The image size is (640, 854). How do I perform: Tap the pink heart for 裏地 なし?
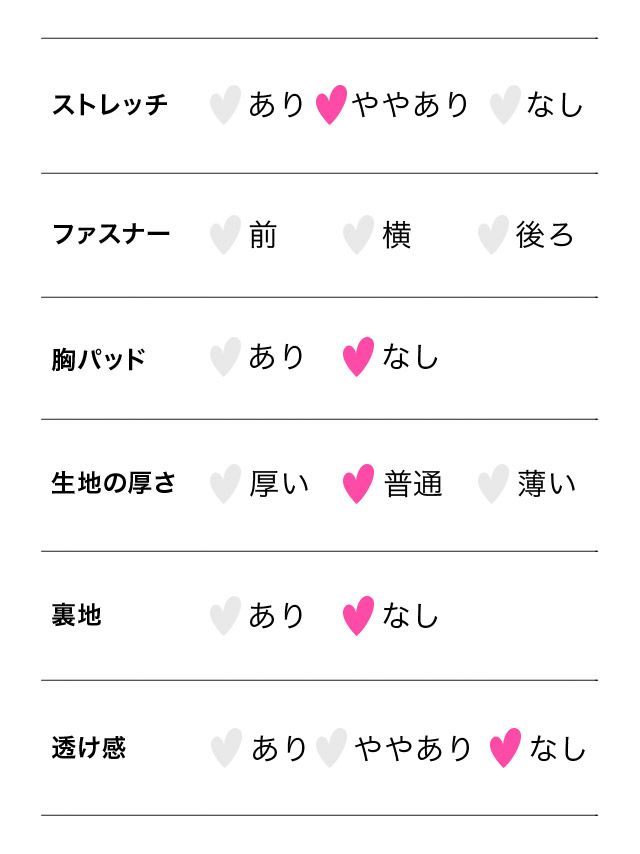point(358,616)
